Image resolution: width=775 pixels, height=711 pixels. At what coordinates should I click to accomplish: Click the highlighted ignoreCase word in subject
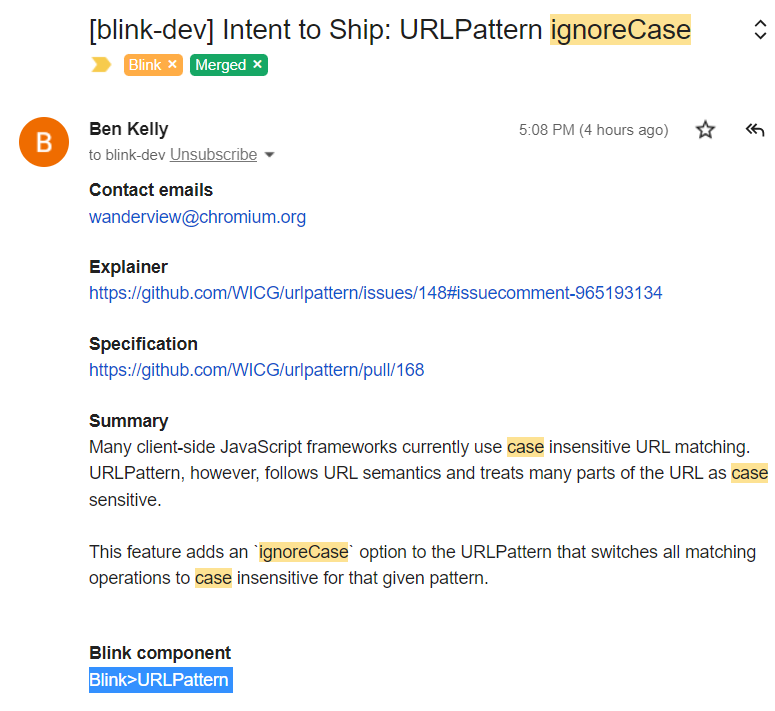(x=620, y=30)
